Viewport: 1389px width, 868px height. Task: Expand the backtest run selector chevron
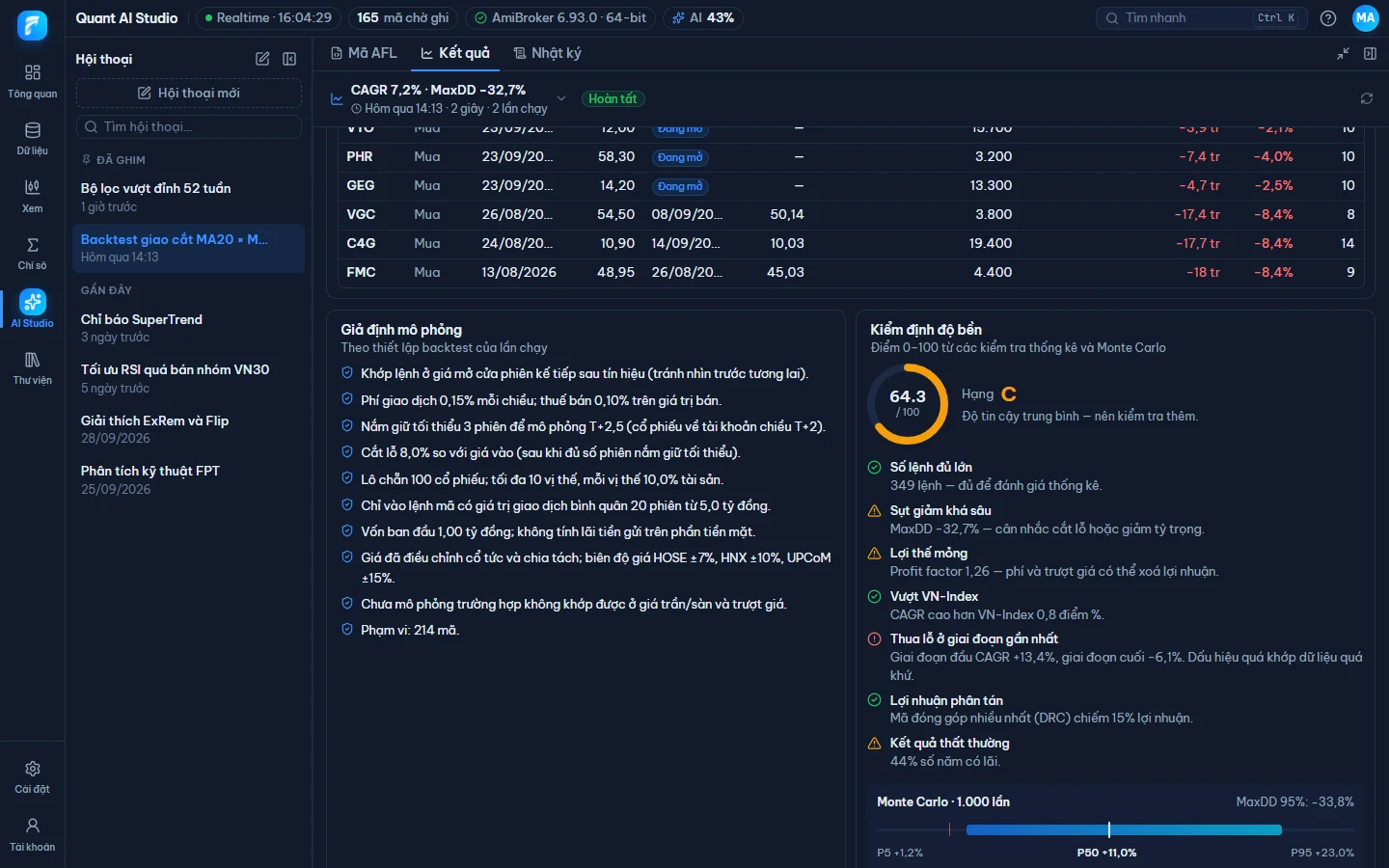tap(561, 98)
